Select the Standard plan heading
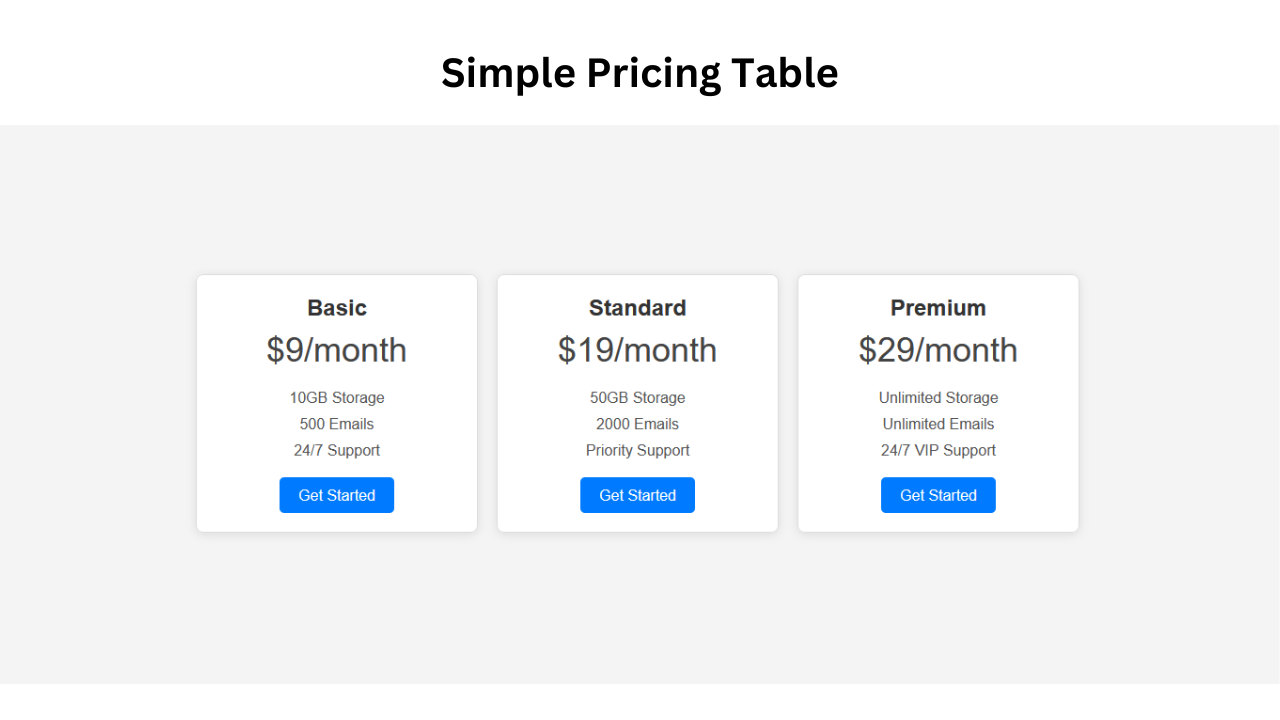 (x=637, y=308)
